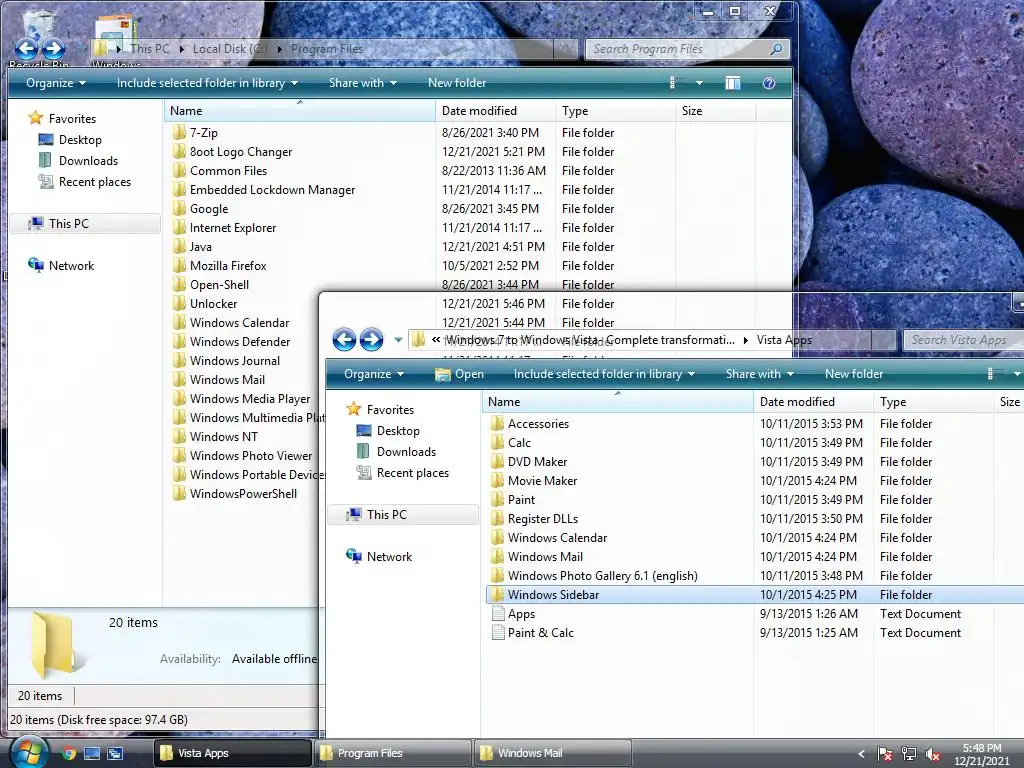The width and height of the screenshot is (1024, 768).
Task: Click Forward arrow in Vista Apps window
Action: pyautogui.click(x=372, y=340)
